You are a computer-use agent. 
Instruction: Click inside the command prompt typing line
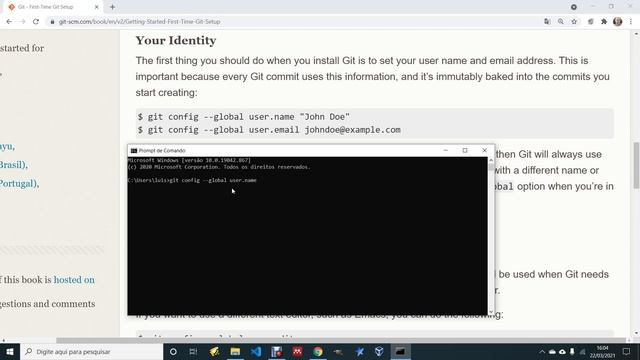click(x=192, y=180)
